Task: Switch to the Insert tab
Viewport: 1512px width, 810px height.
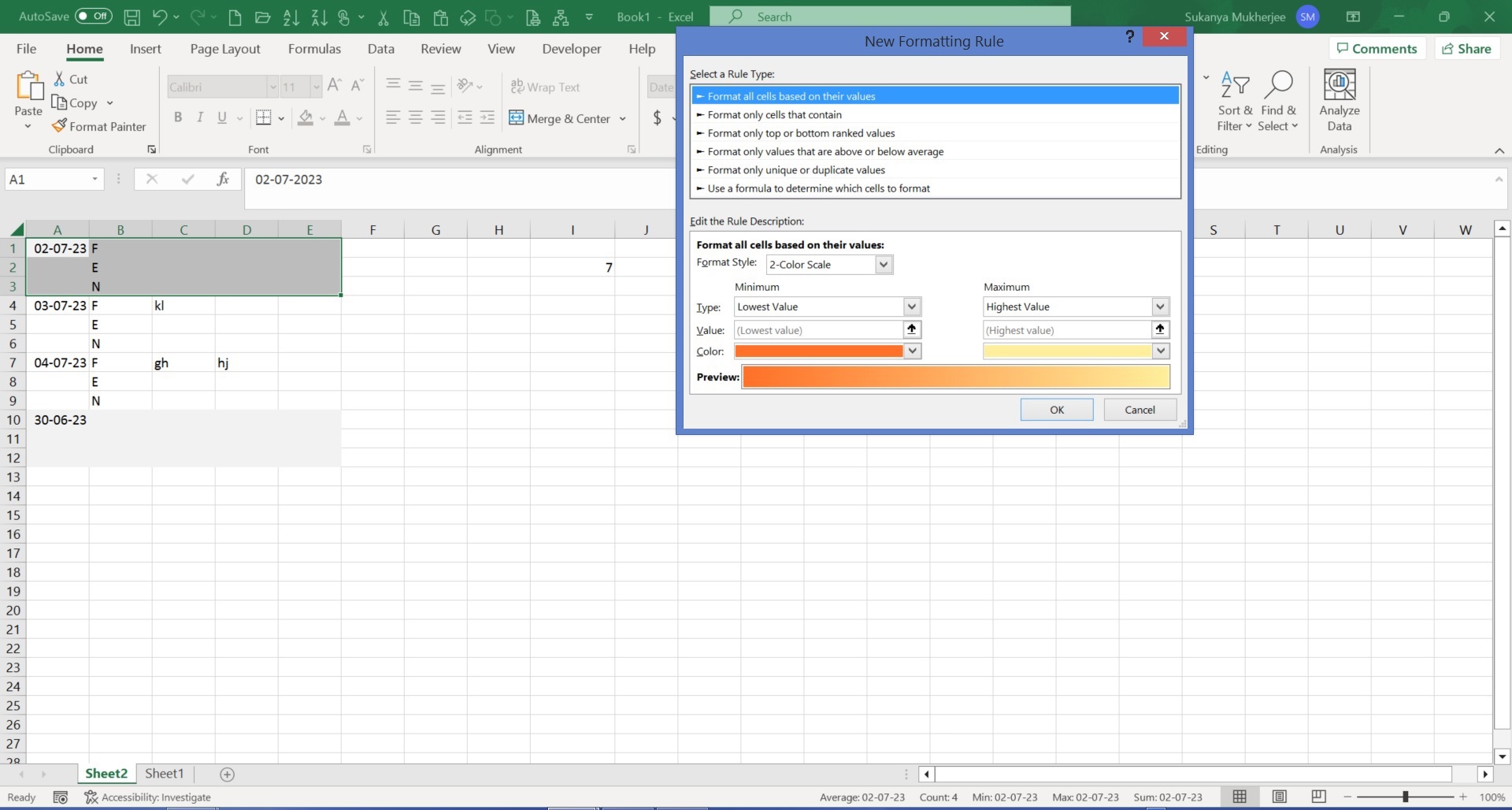Action: pyautogui.click(x=146, y=48)
